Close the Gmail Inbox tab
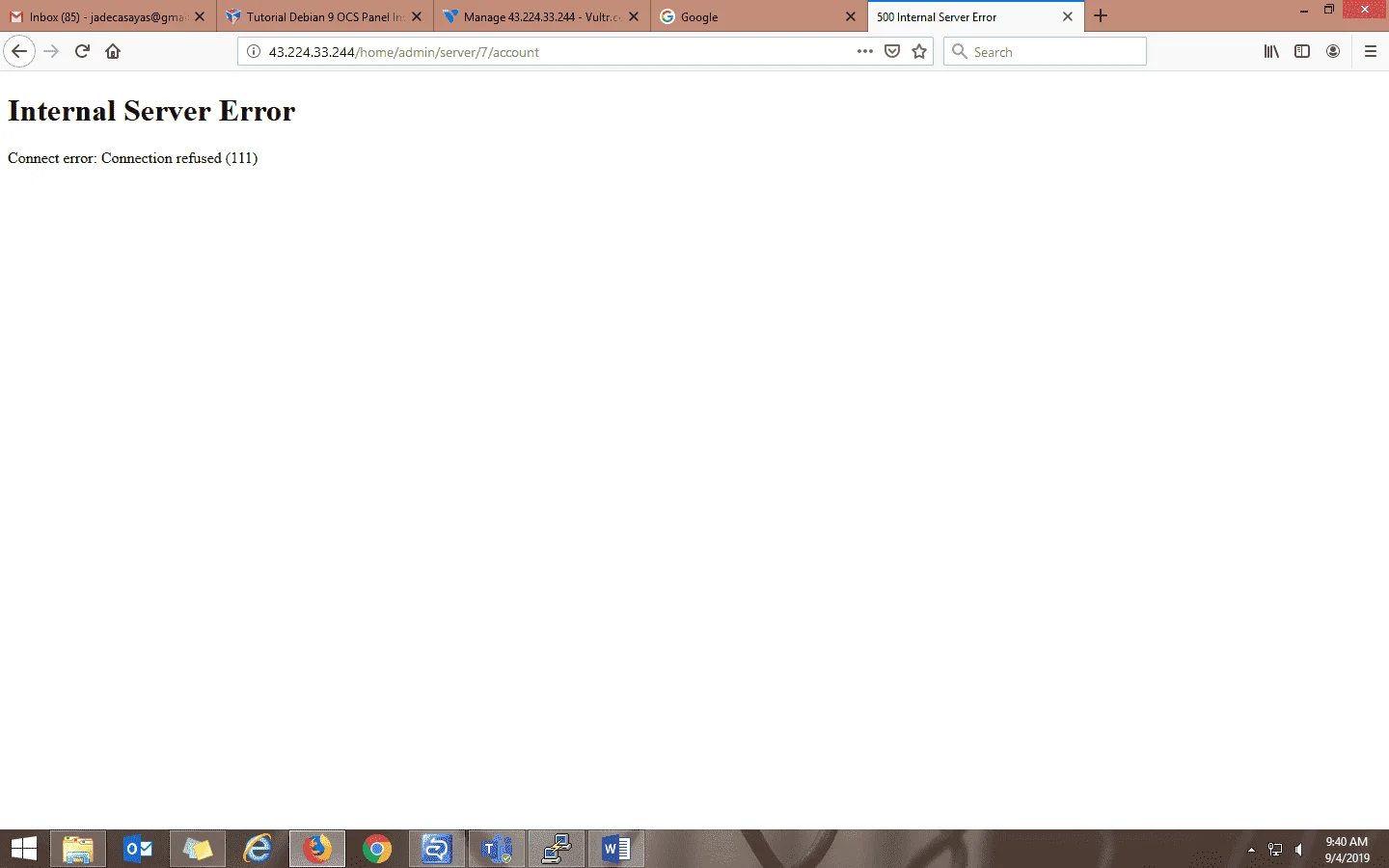This screenshot has height=868, width=1389. (x=200, y=16)
